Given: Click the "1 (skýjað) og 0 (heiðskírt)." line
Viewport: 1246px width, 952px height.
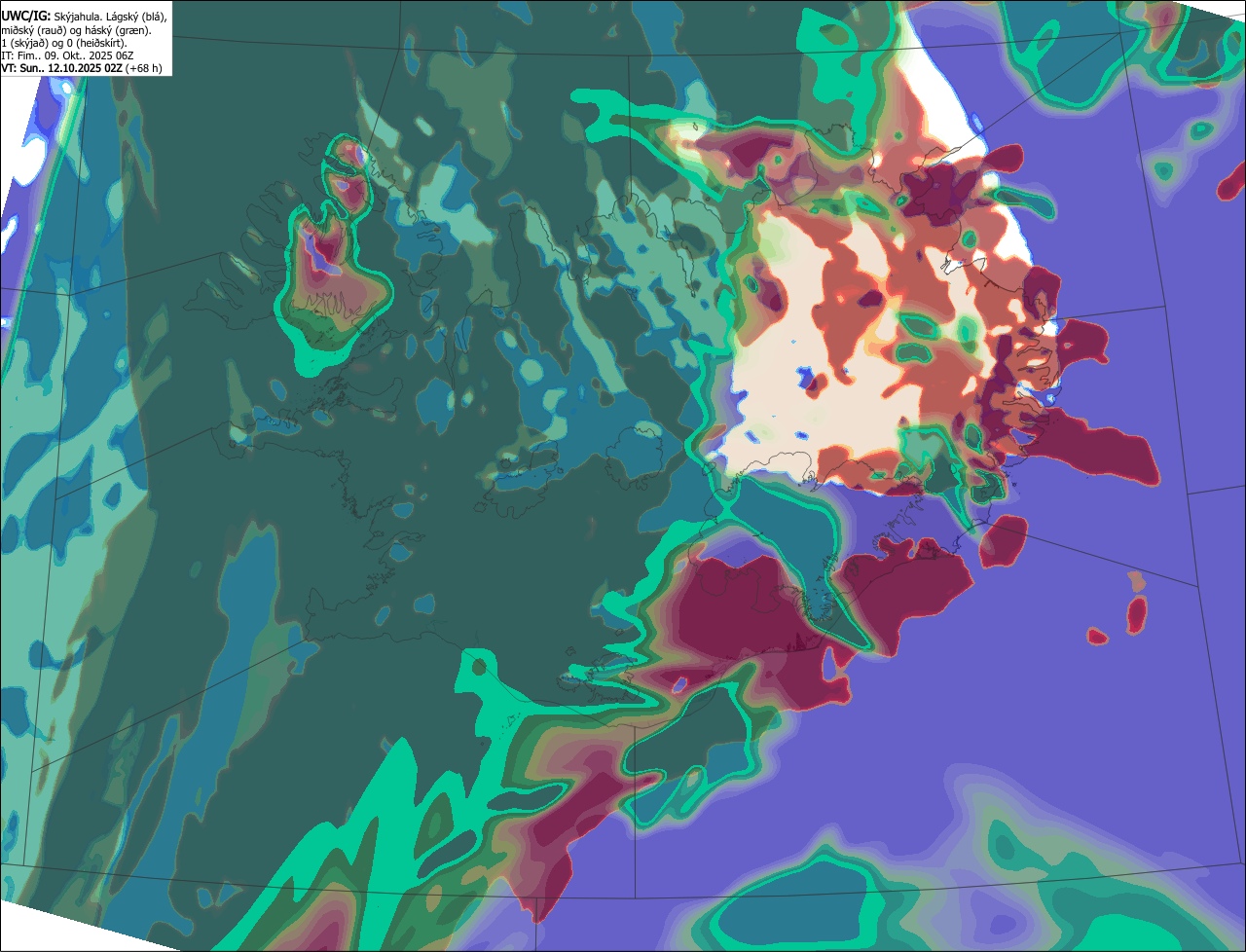Looking at the screenshot, I should click(64, 43).
